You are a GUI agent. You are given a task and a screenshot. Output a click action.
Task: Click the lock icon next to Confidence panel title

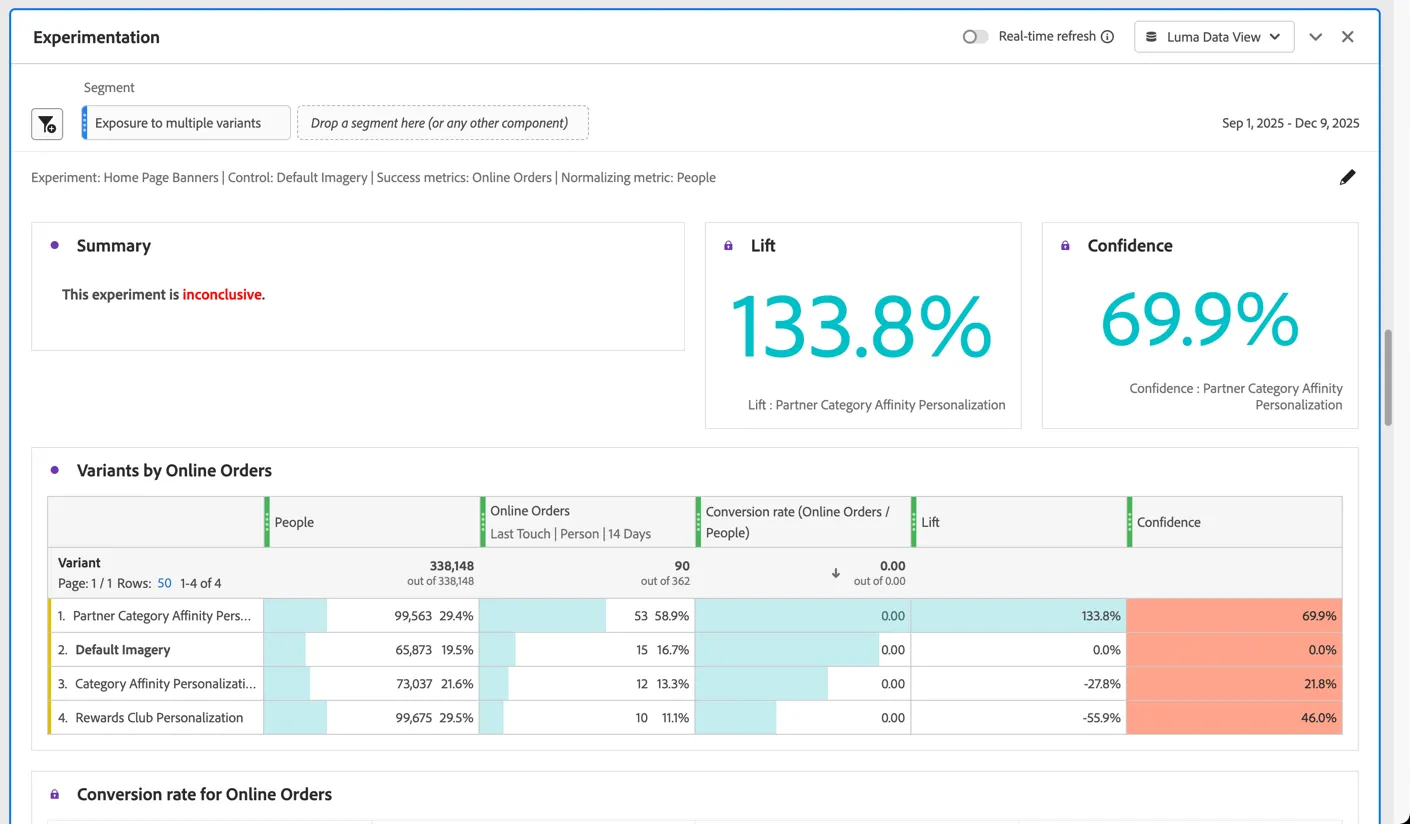pos(1065,246)
